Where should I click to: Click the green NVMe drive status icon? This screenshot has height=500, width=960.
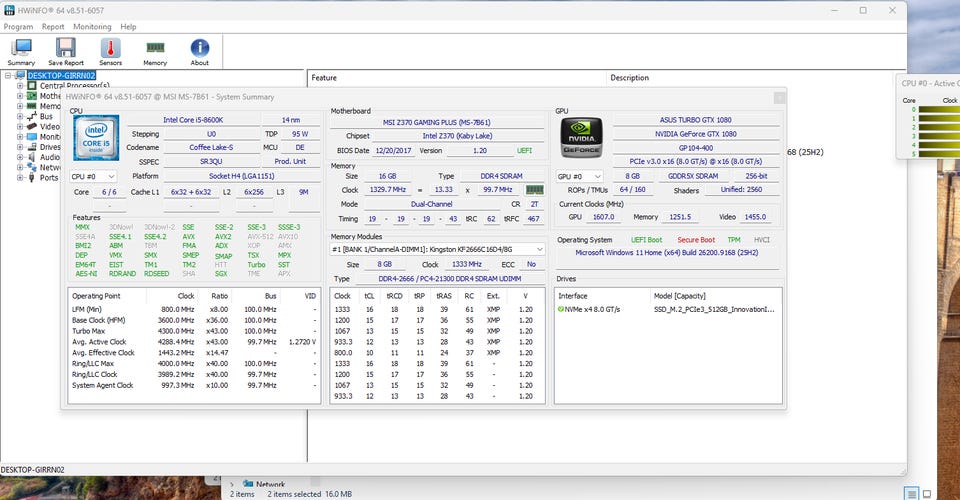tap(561, 309)
